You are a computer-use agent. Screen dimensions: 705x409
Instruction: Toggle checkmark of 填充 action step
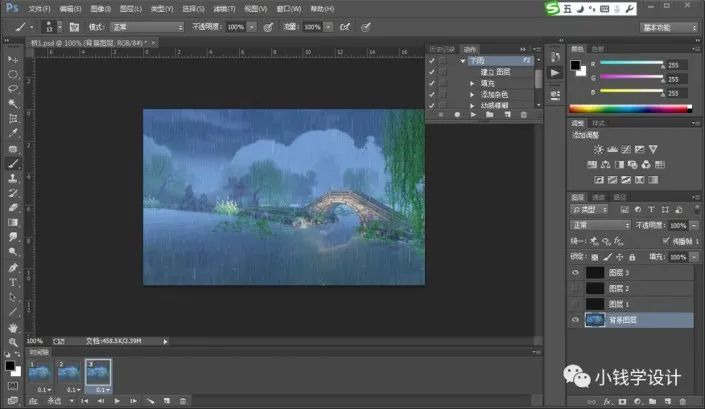432,83
